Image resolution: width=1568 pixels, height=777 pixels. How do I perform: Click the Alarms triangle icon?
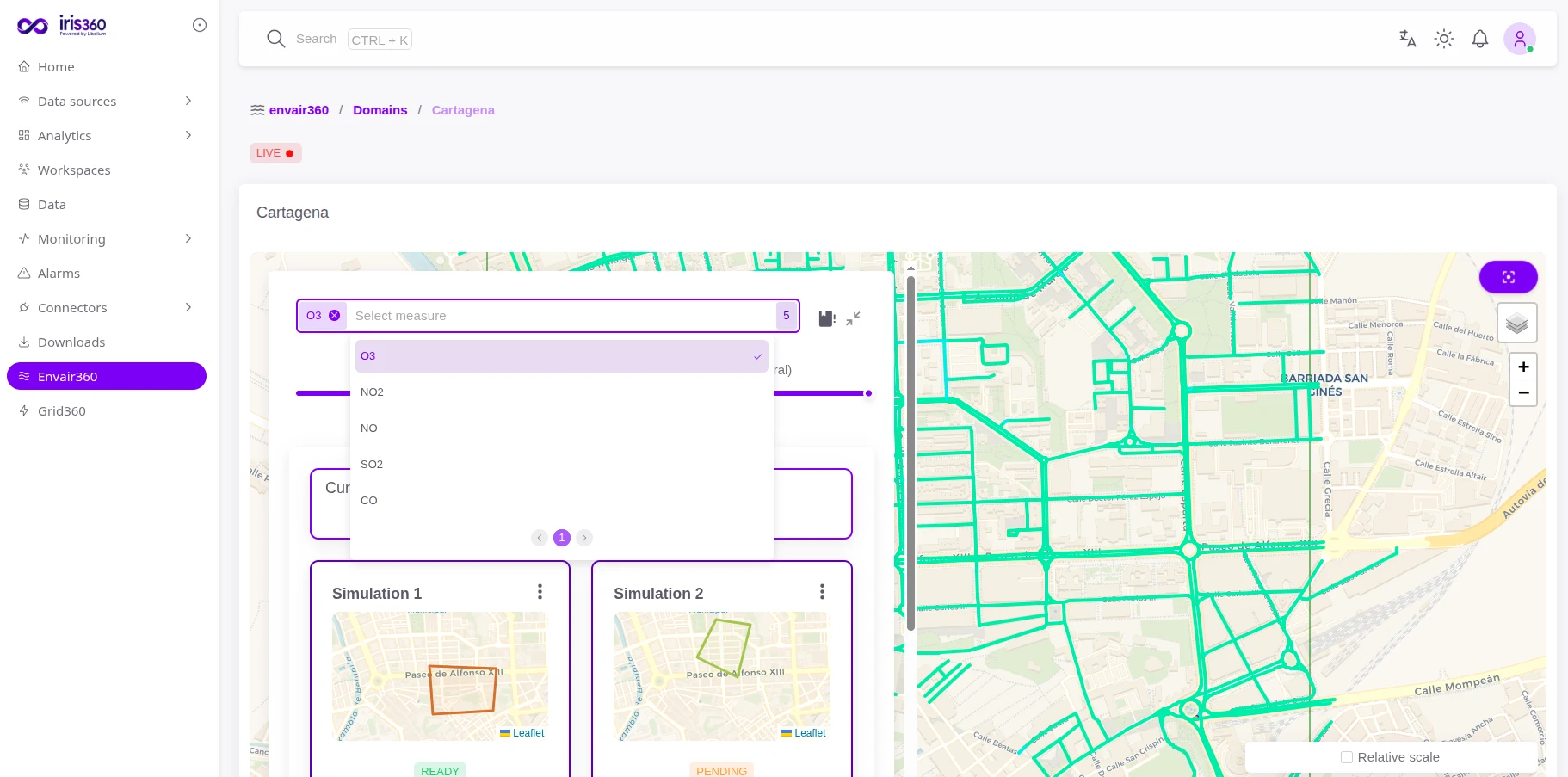point(24,273)
